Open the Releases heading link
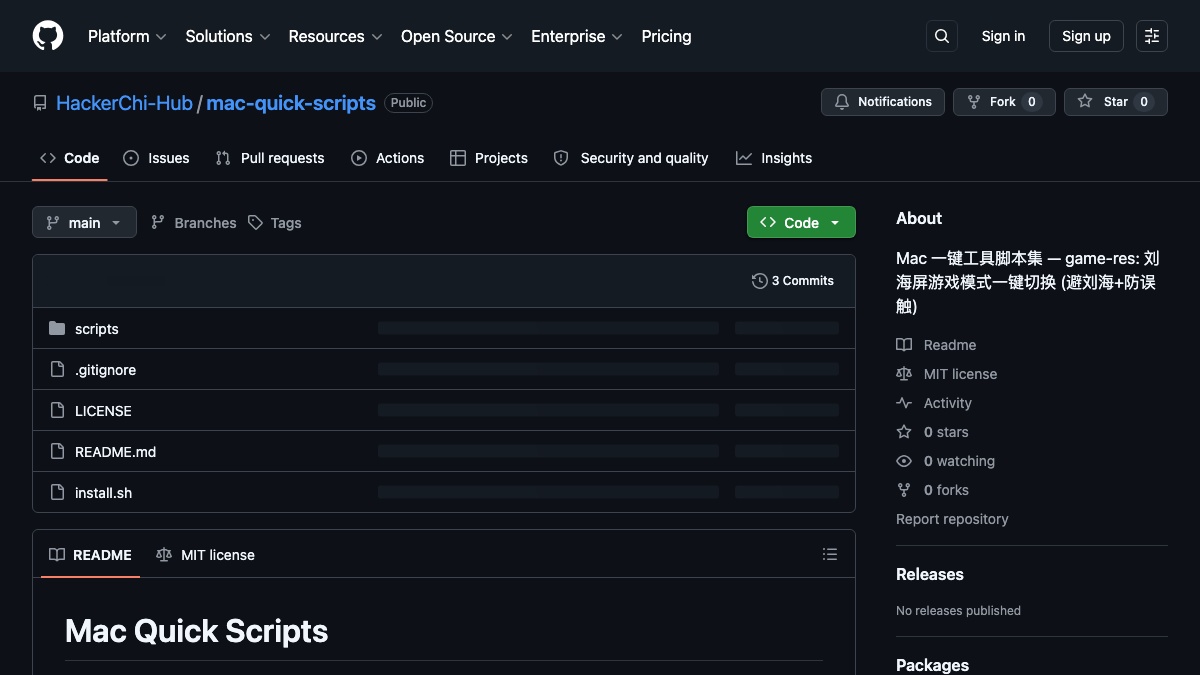 click(x=930, y=574)
